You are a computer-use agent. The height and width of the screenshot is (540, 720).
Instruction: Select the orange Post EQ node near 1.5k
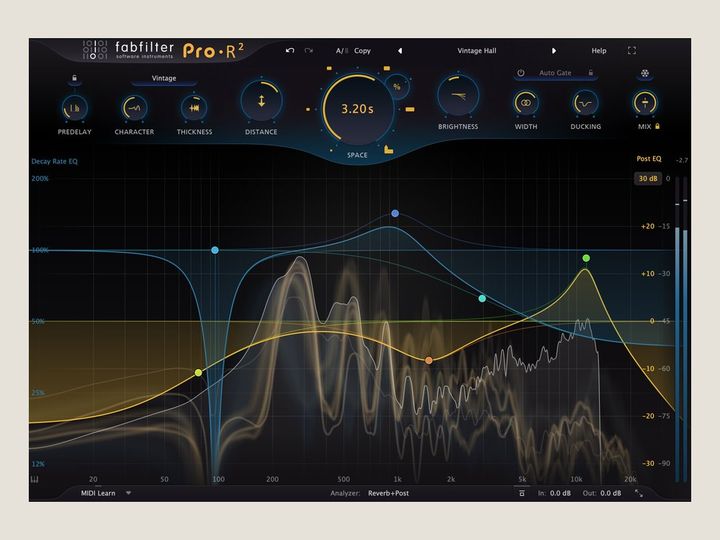(x=428, y=360)
